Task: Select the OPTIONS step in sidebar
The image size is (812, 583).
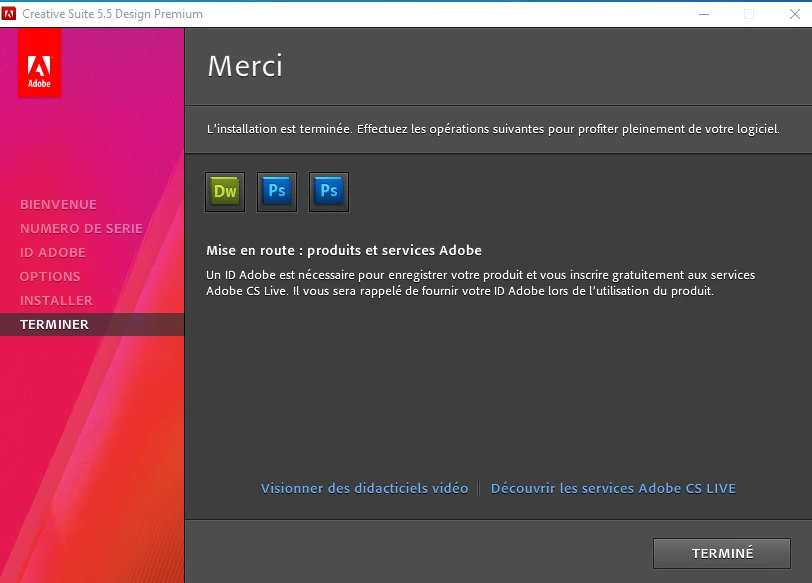Action: 50,276
